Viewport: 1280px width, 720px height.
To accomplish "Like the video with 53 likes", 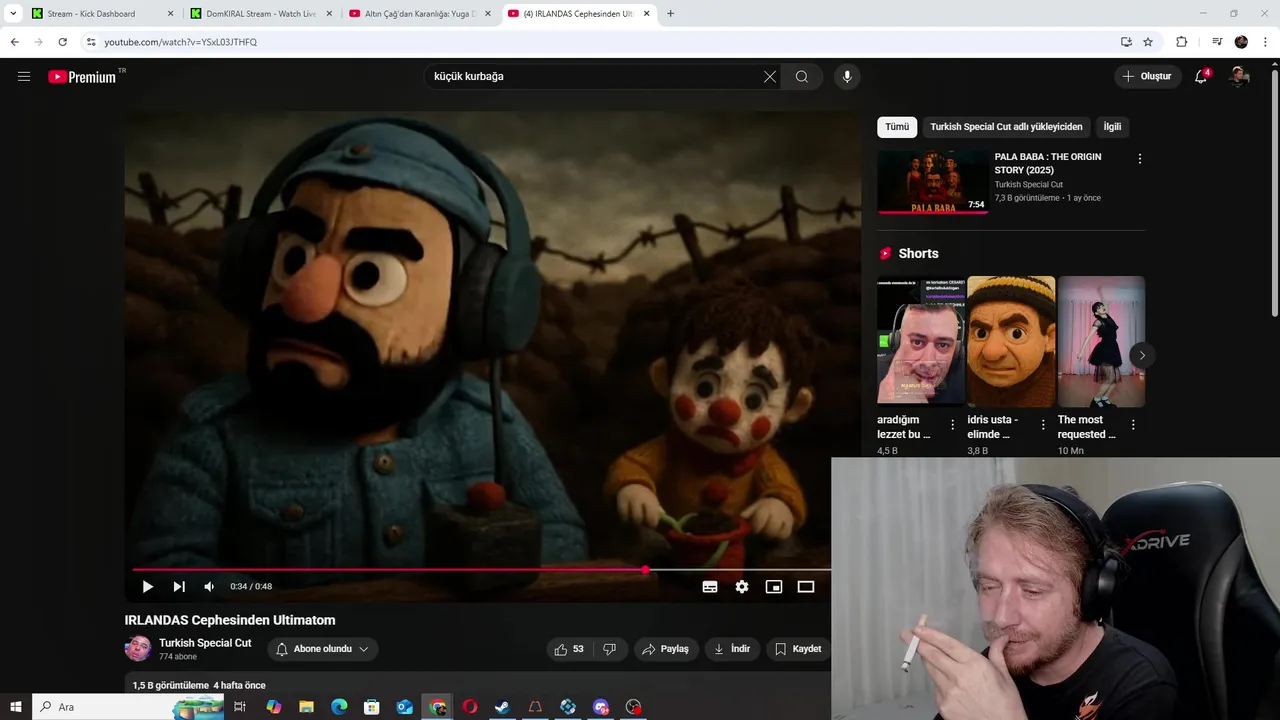I will point(569,649).
